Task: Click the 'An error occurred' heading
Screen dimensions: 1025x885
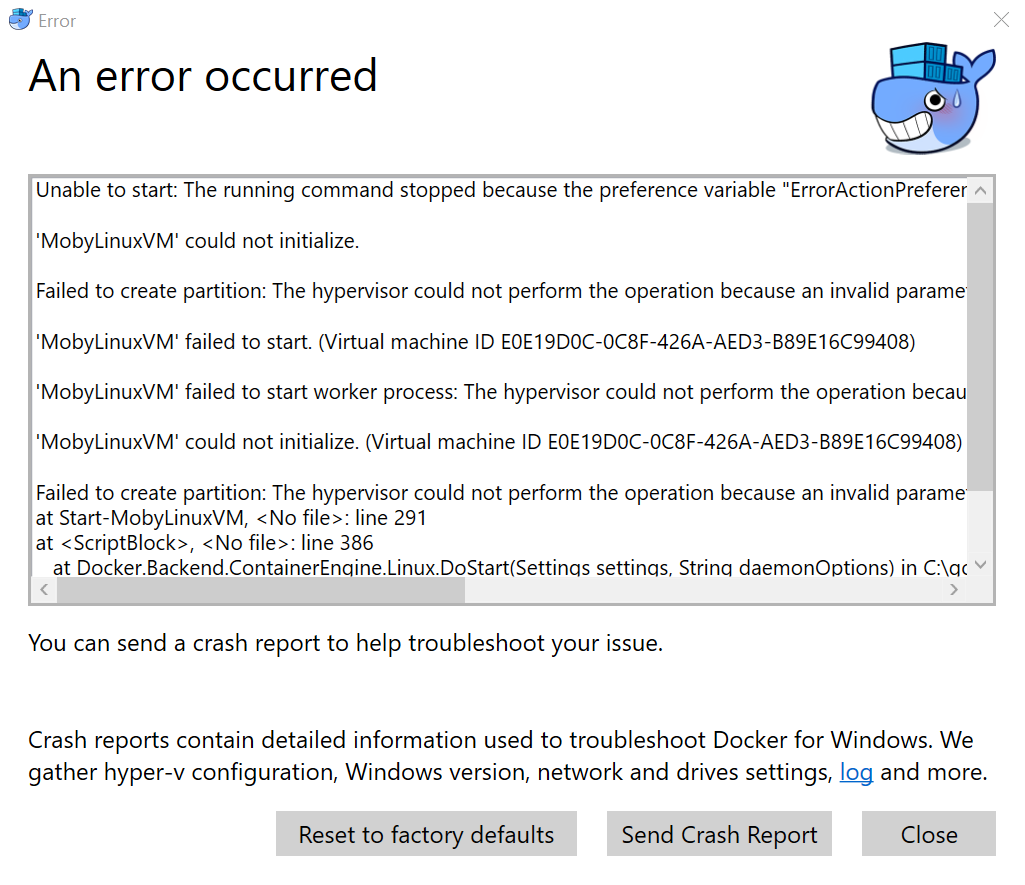Action: (x=203, y=75)
